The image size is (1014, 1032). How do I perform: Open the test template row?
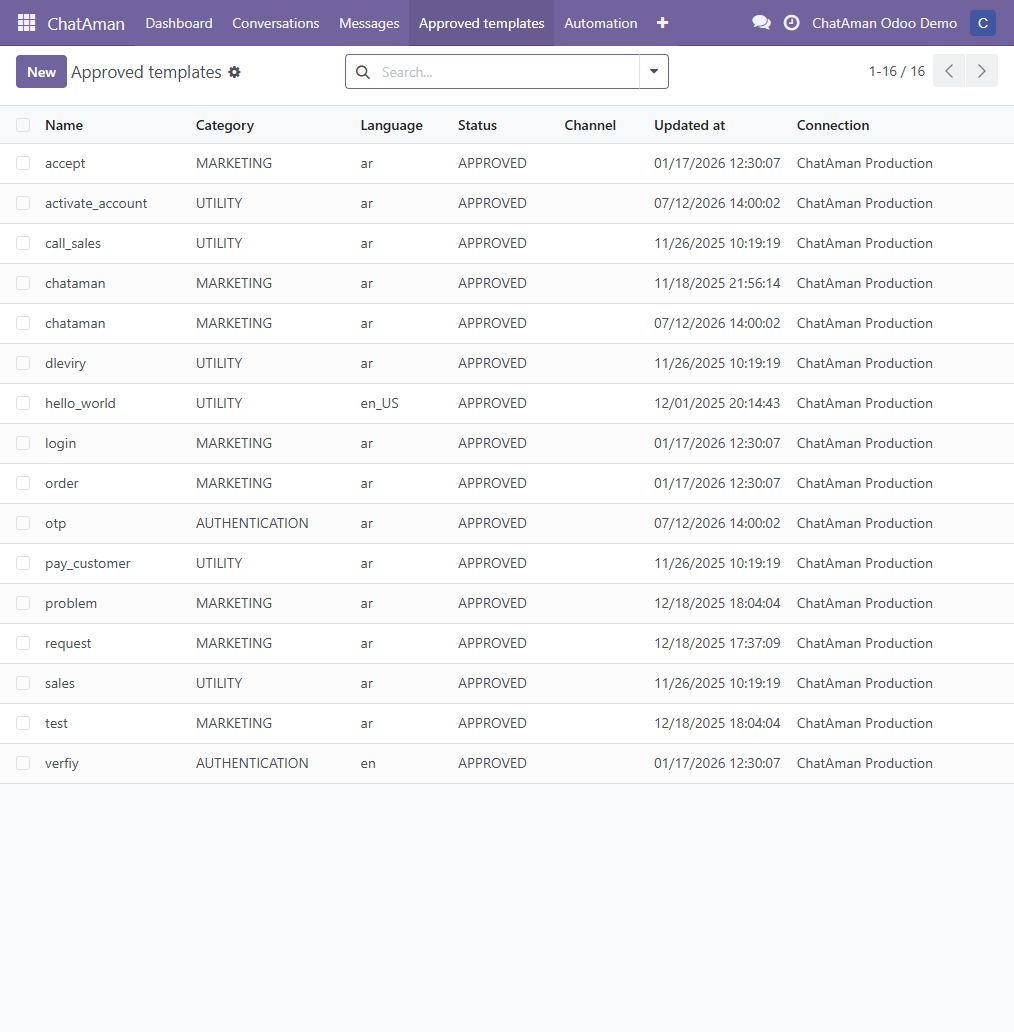point(507,723)
